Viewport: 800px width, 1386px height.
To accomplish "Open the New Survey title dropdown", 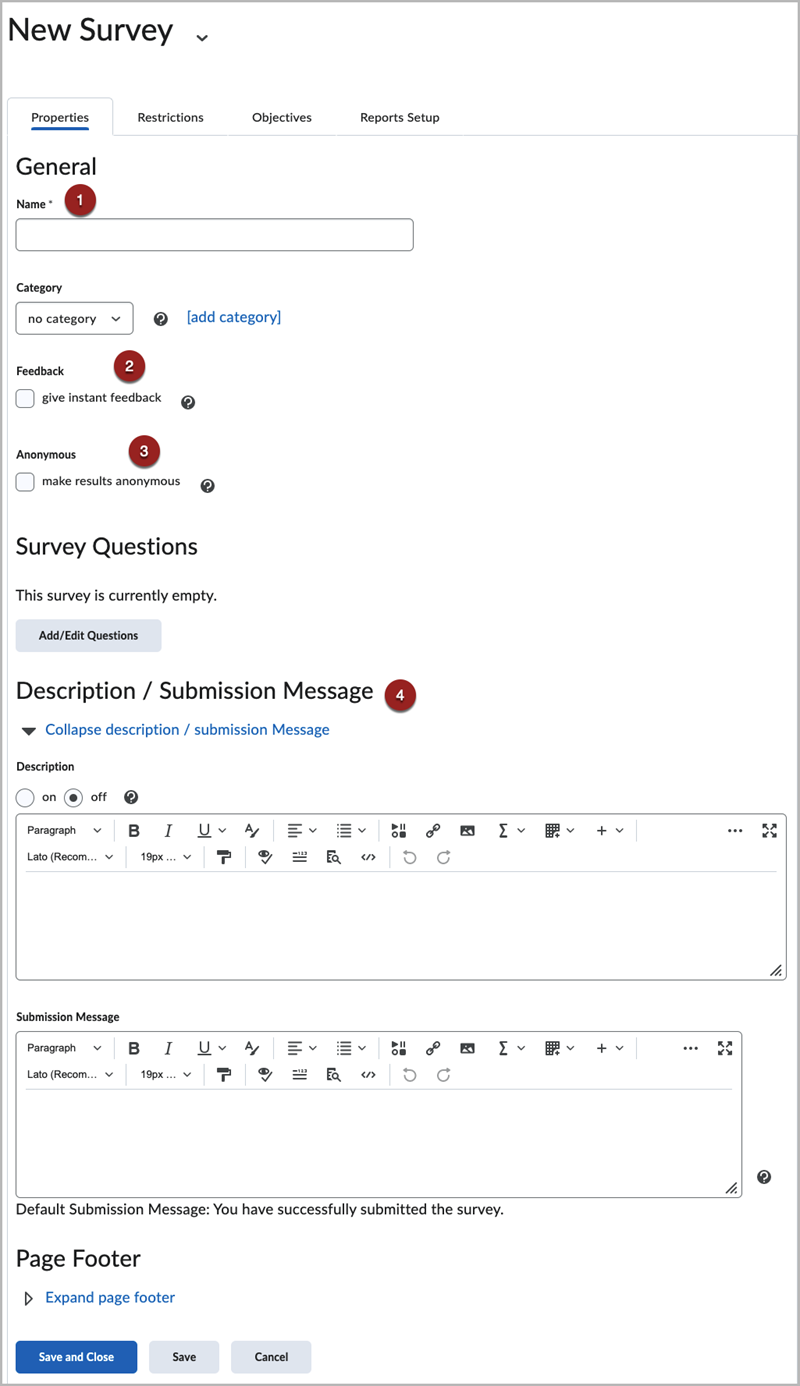I will [x=202, y=38].
